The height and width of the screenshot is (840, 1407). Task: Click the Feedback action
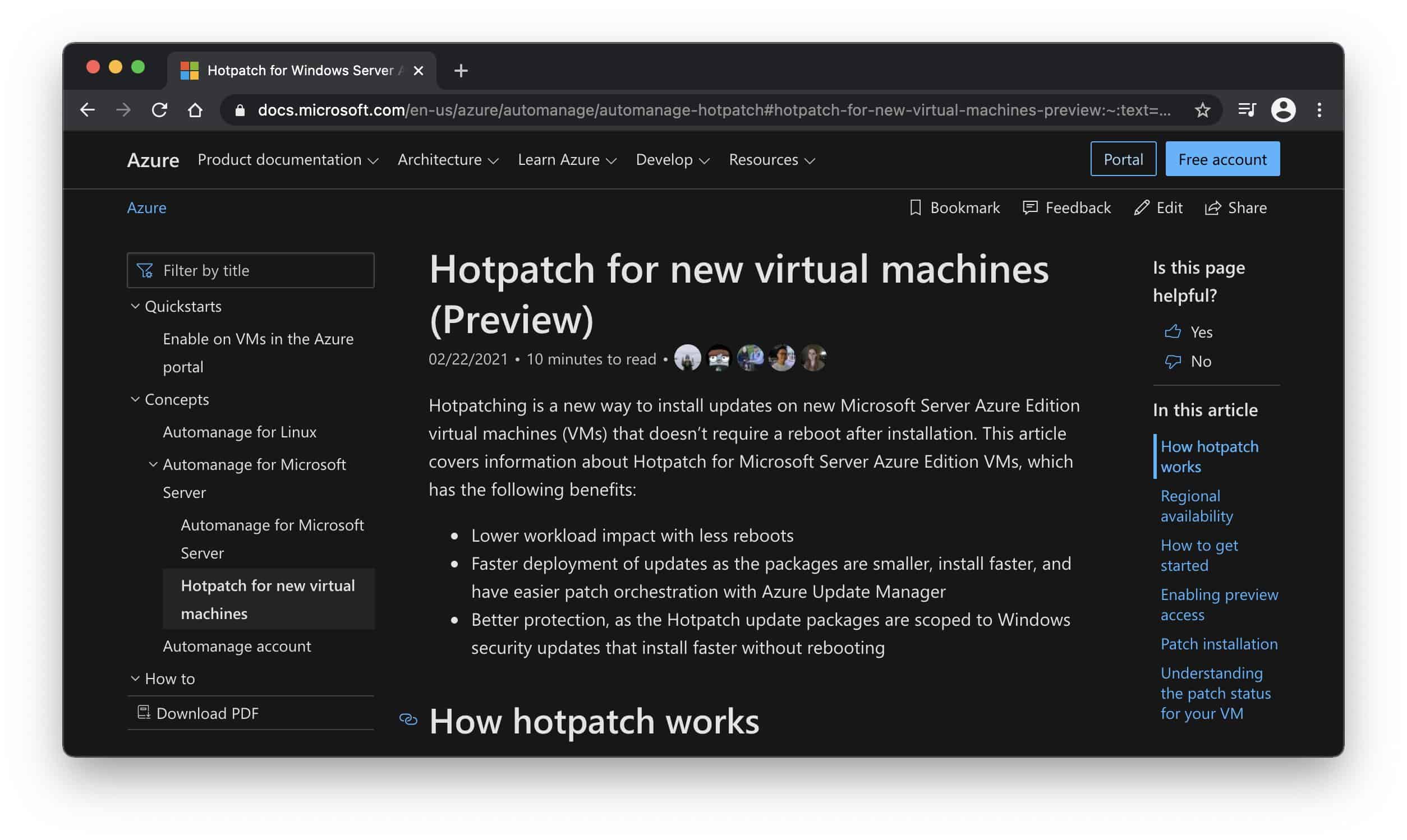click(x=1066, y=207)
